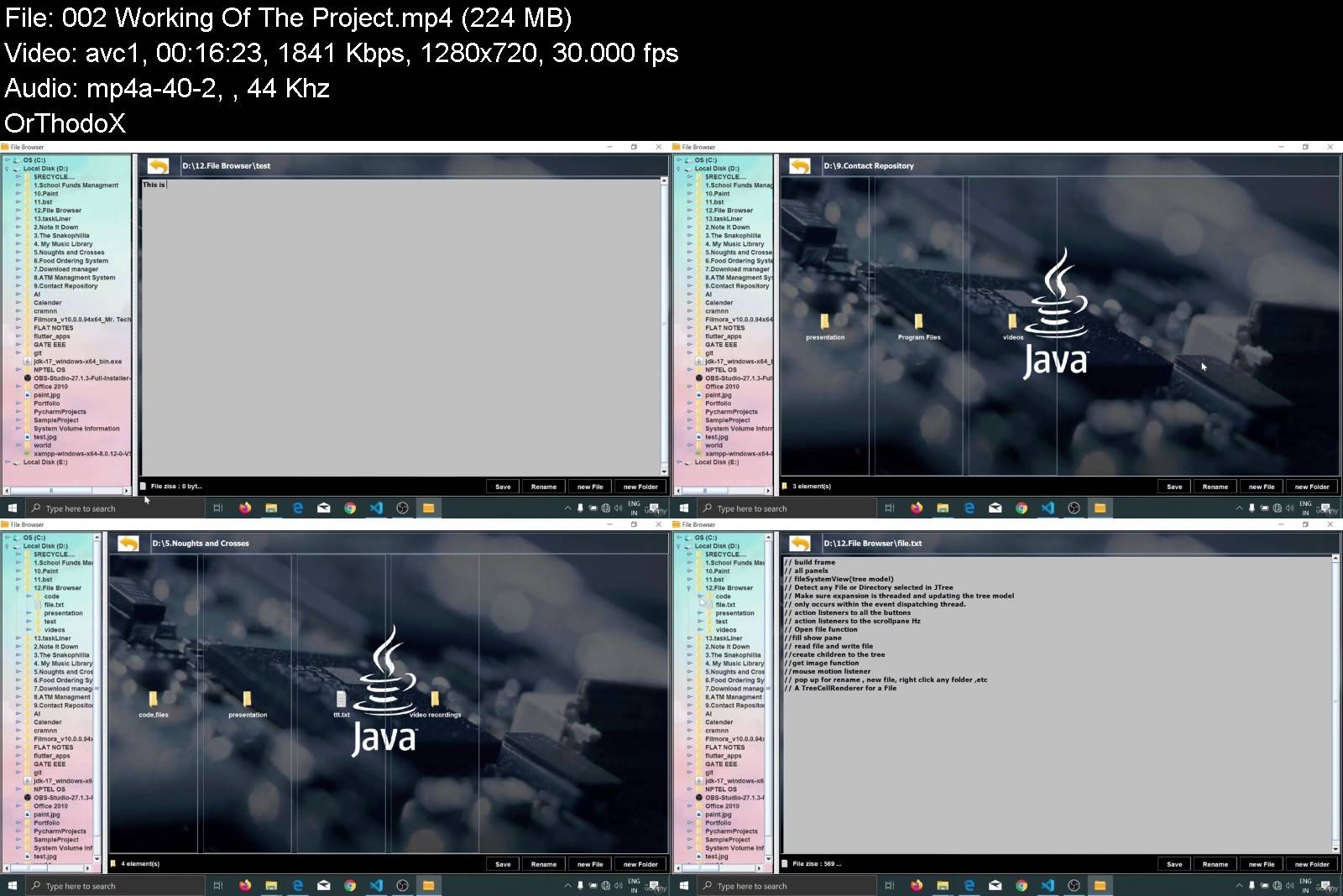This screenshot has height=896, width=1343.
Task: Select 6.Food Ordering System in the test window tree
Action: [71, 261]
